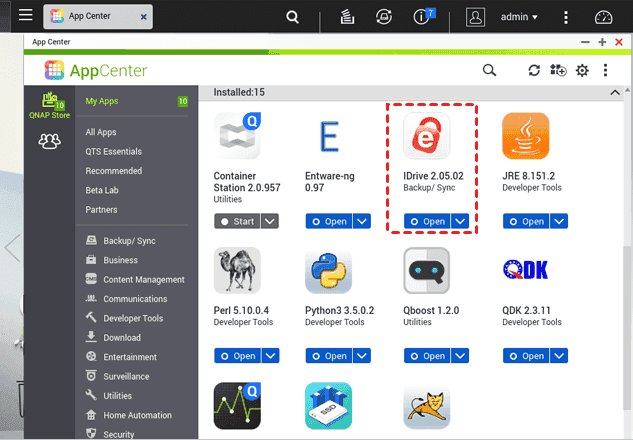Open the JRE app
Viewport: 633px width, 440px height.
tap(526, 221)
